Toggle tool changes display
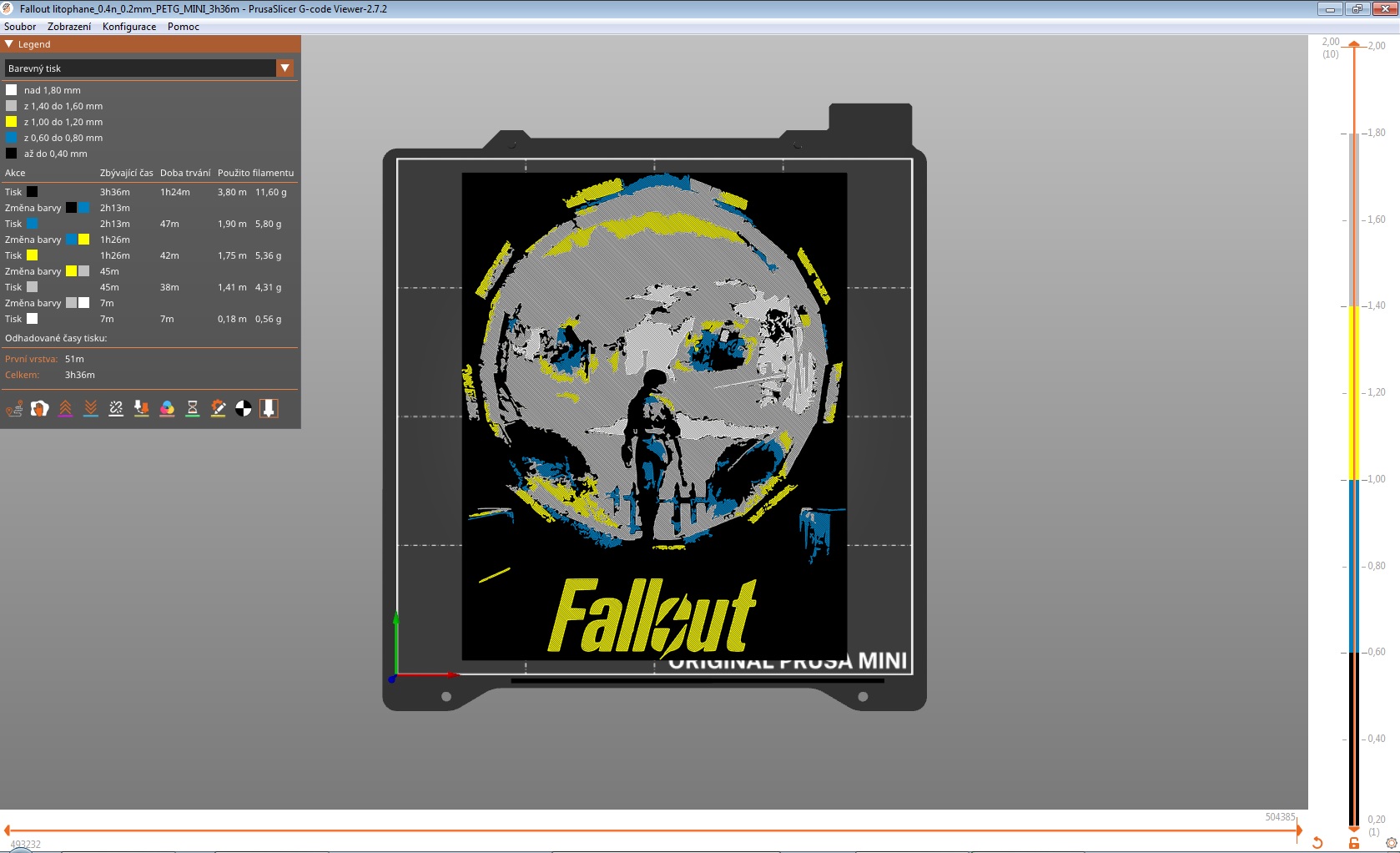1400x853 pixels. [141, 409]
